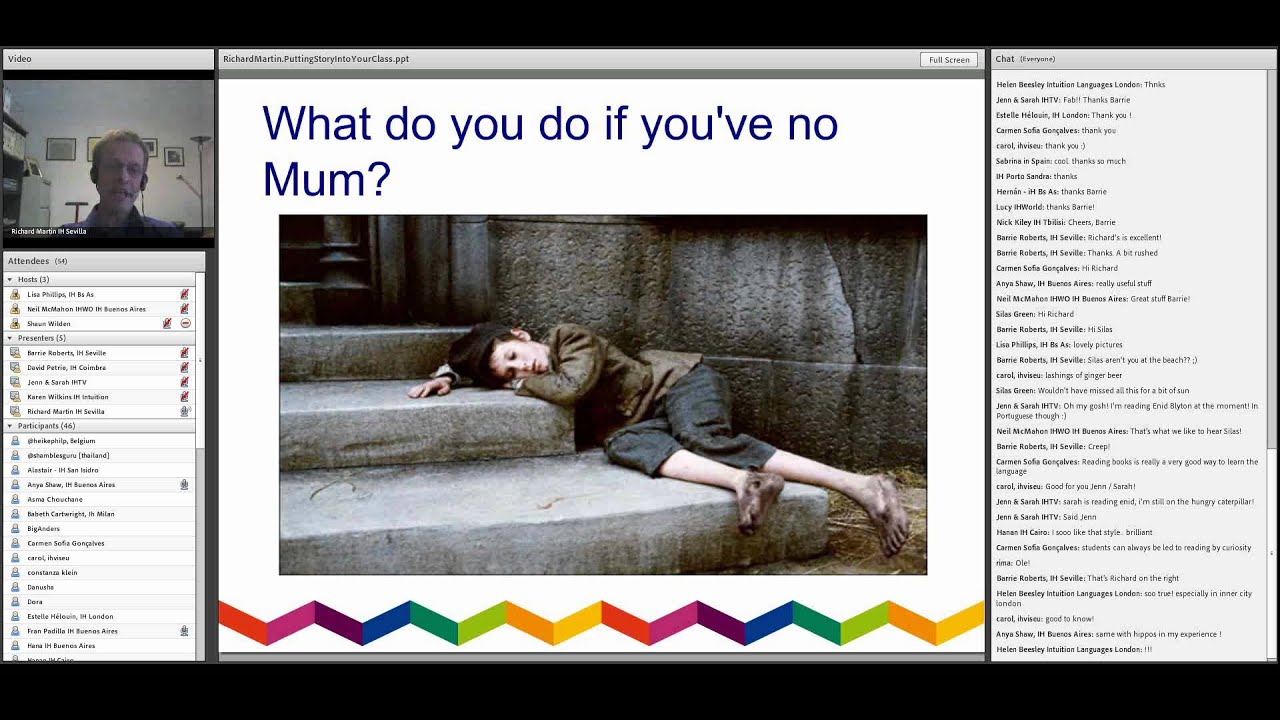Image resolution: width=1280 pixels, height=720 pixels.
Task: Click the RichardMartin.PuttingStoryIntoYourClass.ppt share pod title
Action: point(316,59)
